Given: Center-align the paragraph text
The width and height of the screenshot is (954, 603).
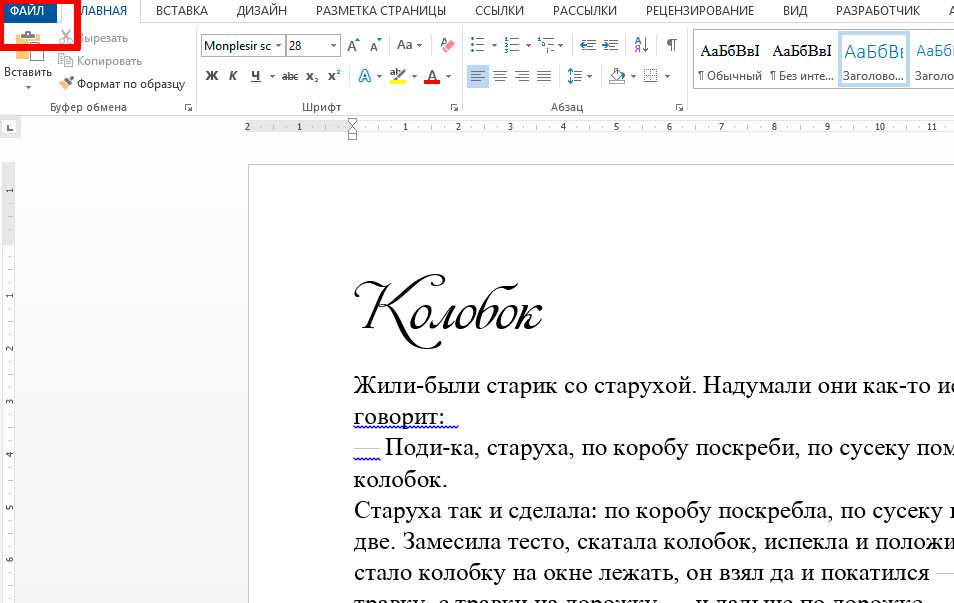Looking at the screenshot, I should 500,76.
